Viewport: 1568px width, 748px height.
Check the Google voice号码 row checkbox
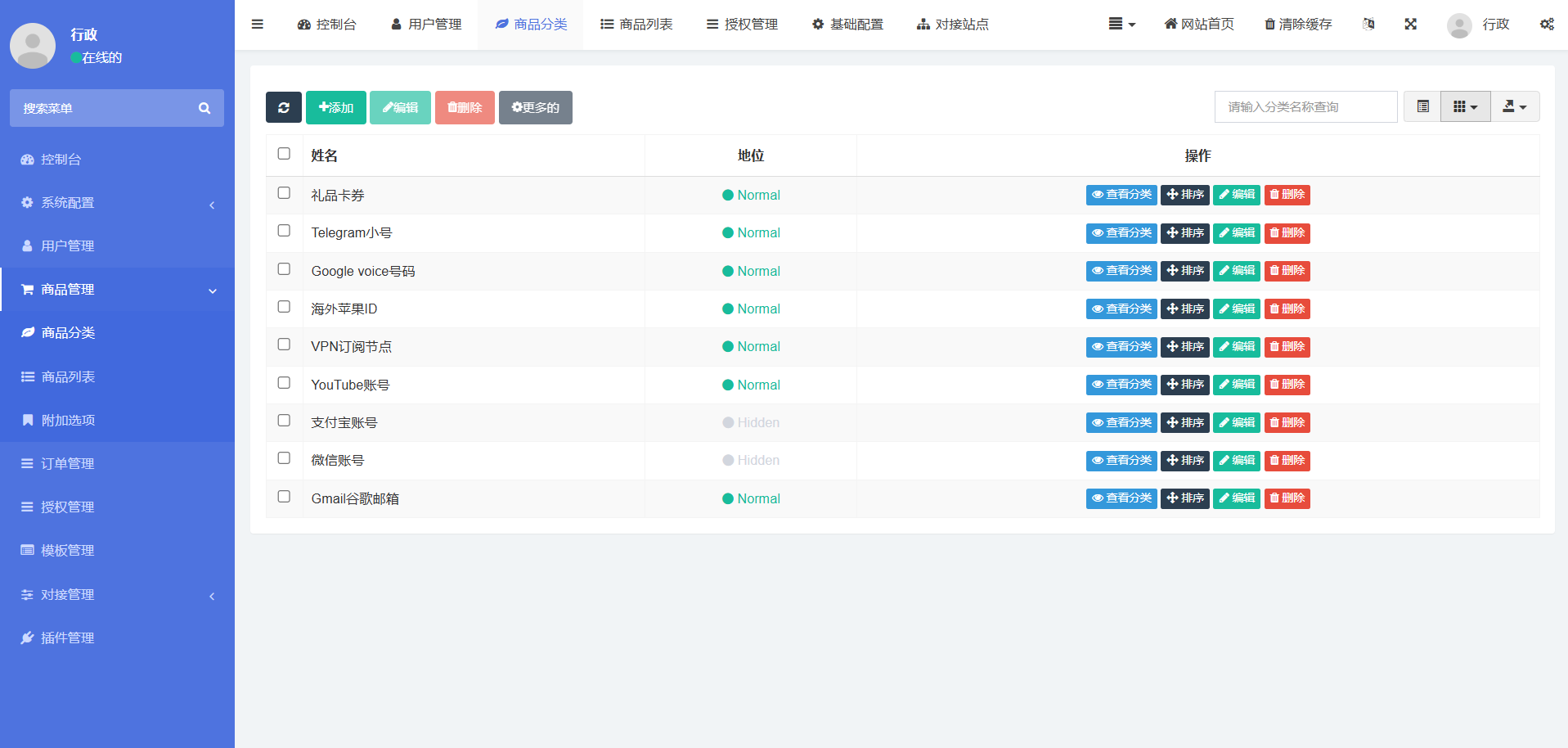(x=284, y=269)
